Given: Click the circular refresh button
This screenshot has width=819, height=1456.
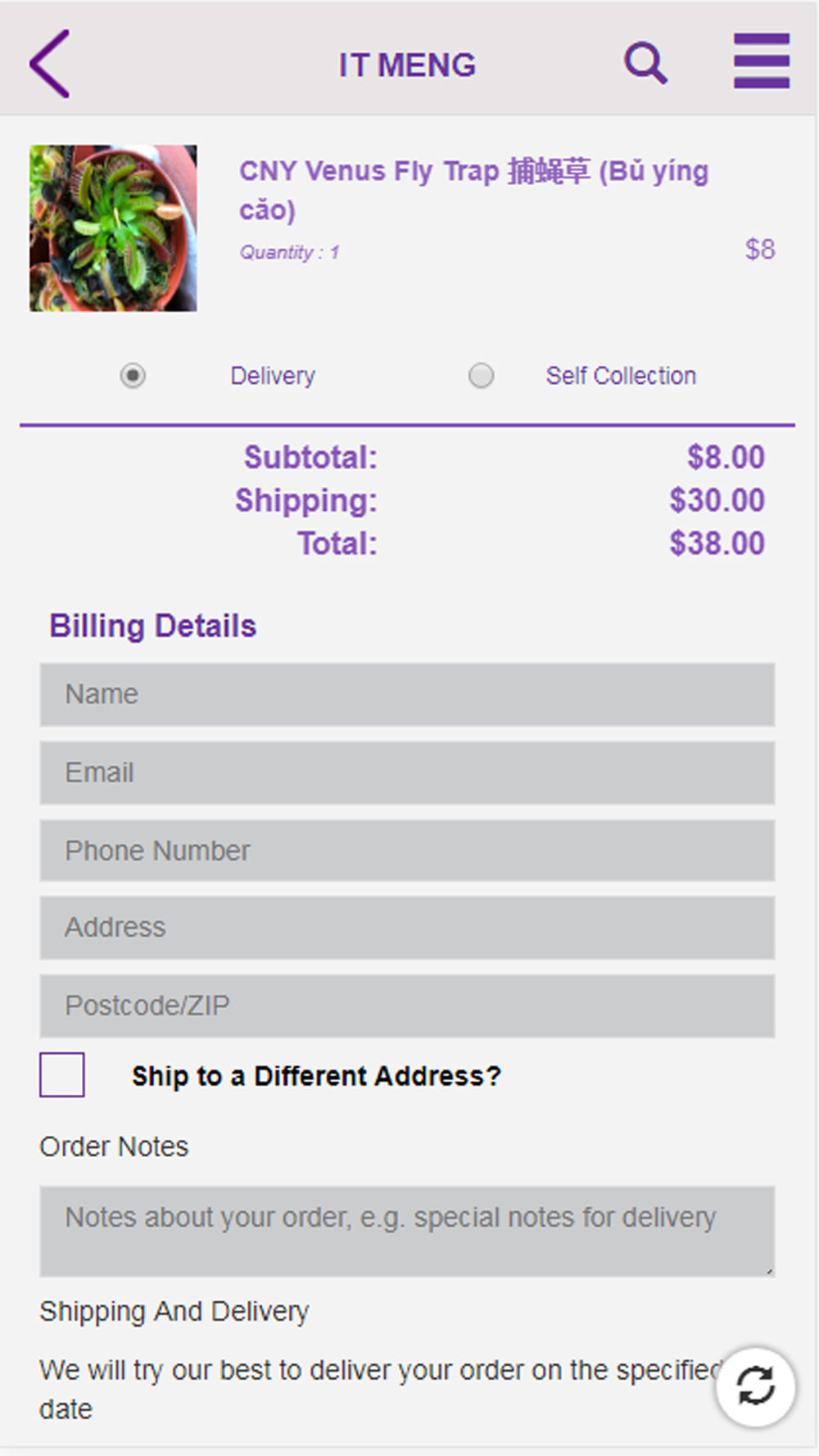Looking at the screenshot, I should point(754,1386).
